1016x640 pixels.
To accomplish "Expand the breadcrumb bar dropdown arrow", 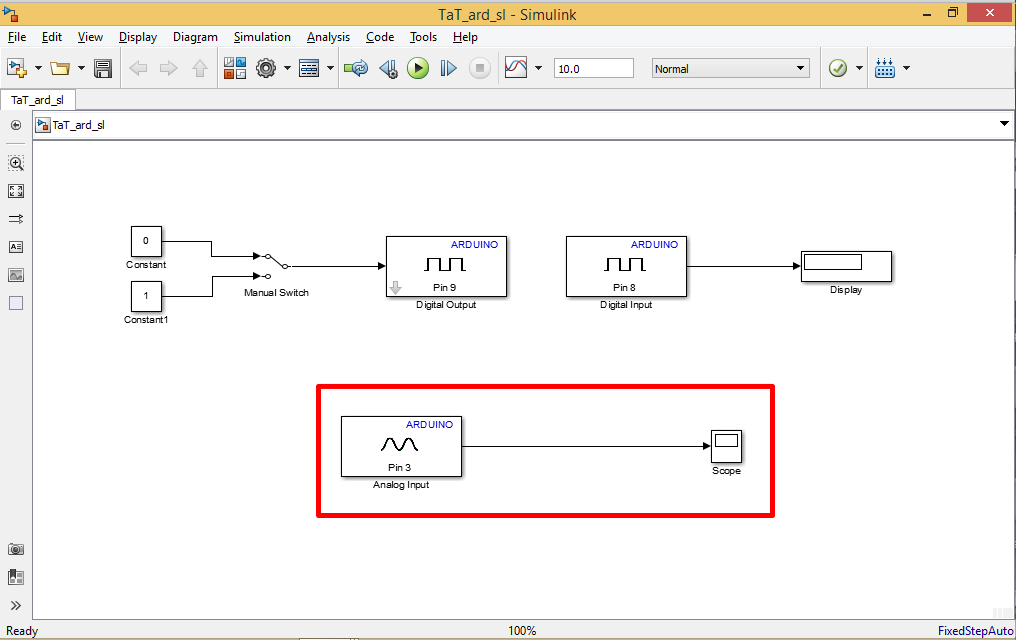I will 1004,124.
